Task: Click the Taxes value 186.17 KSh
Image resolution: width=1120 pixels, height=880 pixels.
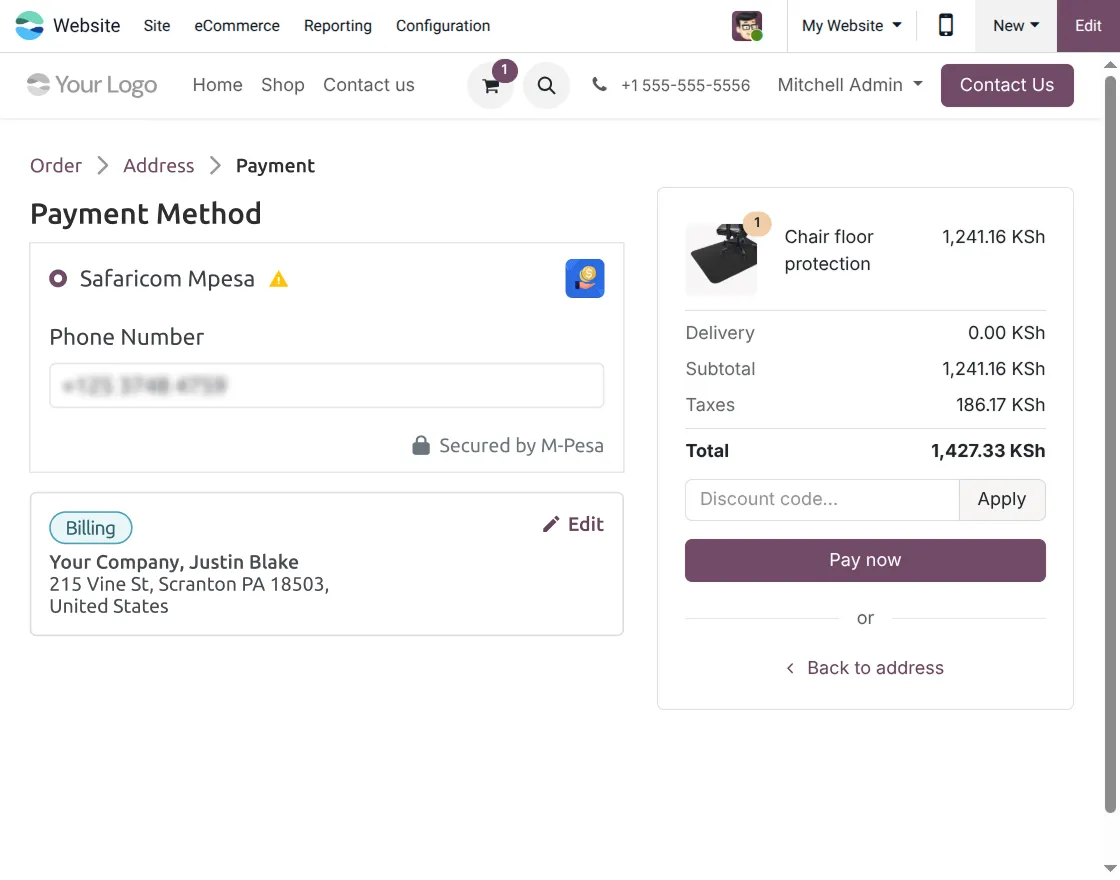Action: pyautogui.click(x=1001, y=405)
